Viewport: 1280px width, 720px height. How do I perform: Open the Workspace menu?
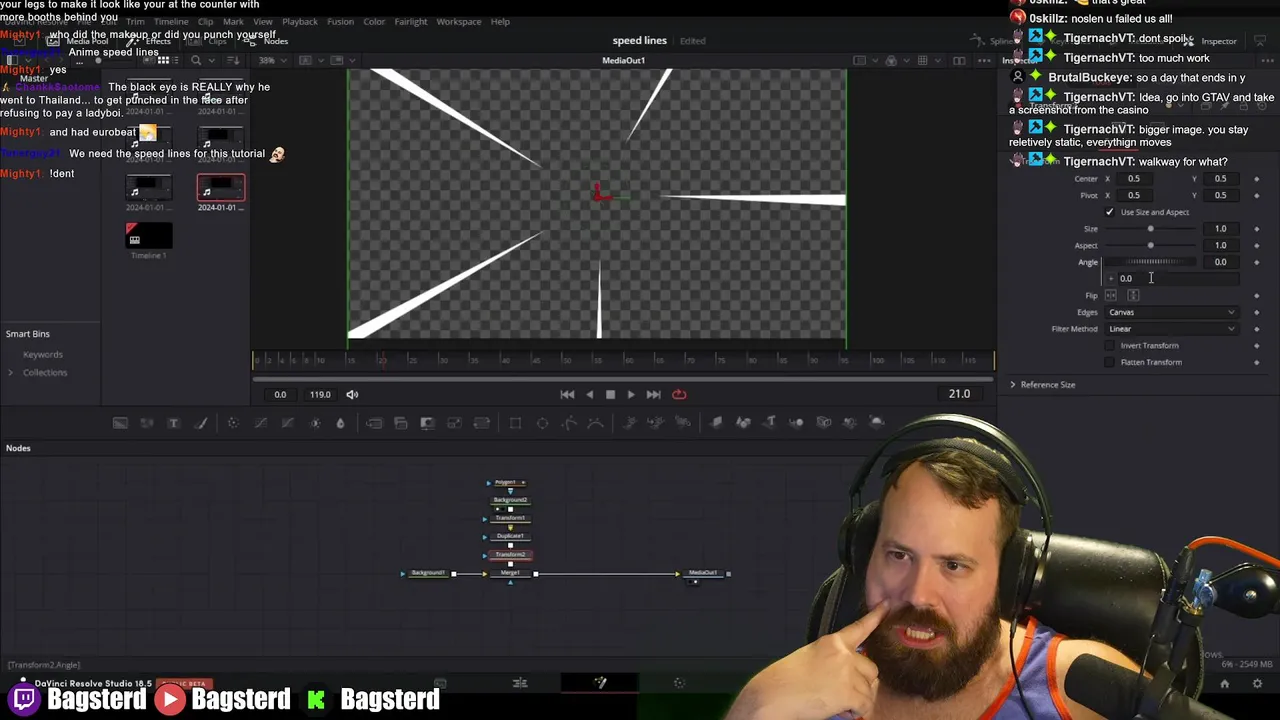(x=458, y=22)
